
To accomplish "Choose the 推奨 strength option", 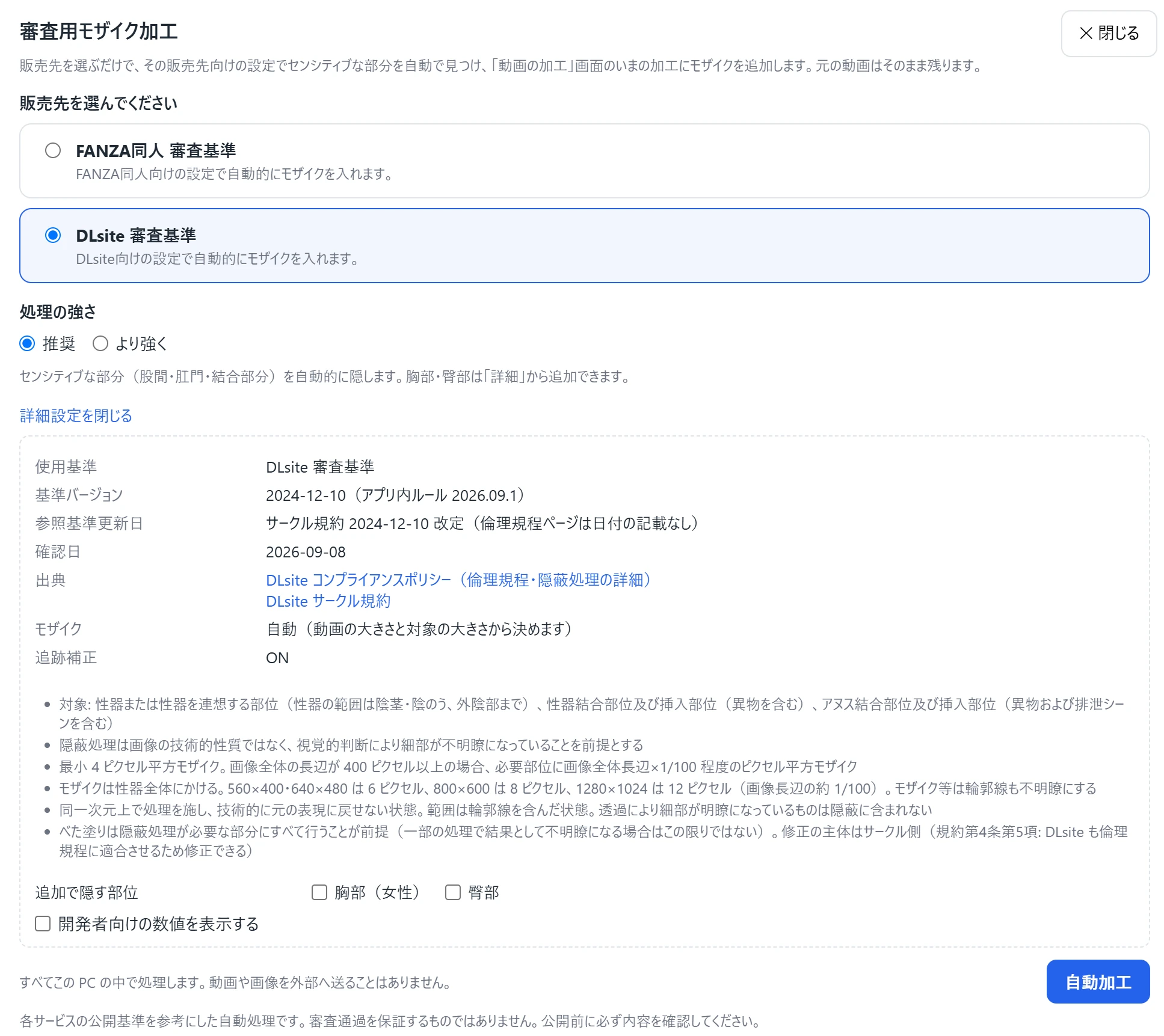I will [x=27, y=343].
